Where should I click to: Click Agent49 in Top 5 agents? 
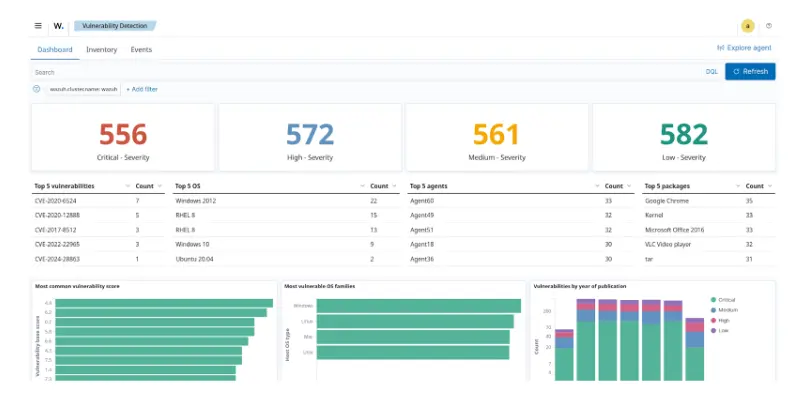coord(422,215)
